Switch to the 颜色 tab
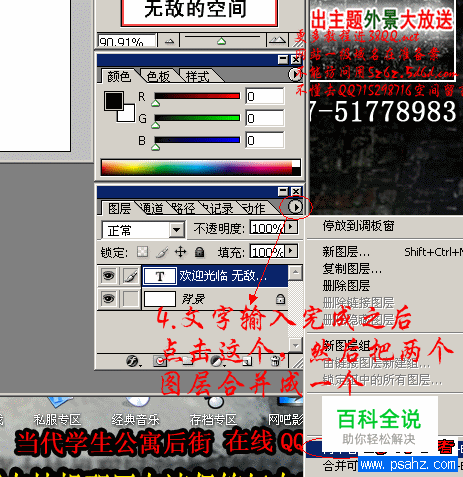This screenshot has height=477, width=463. click(119, 76)
